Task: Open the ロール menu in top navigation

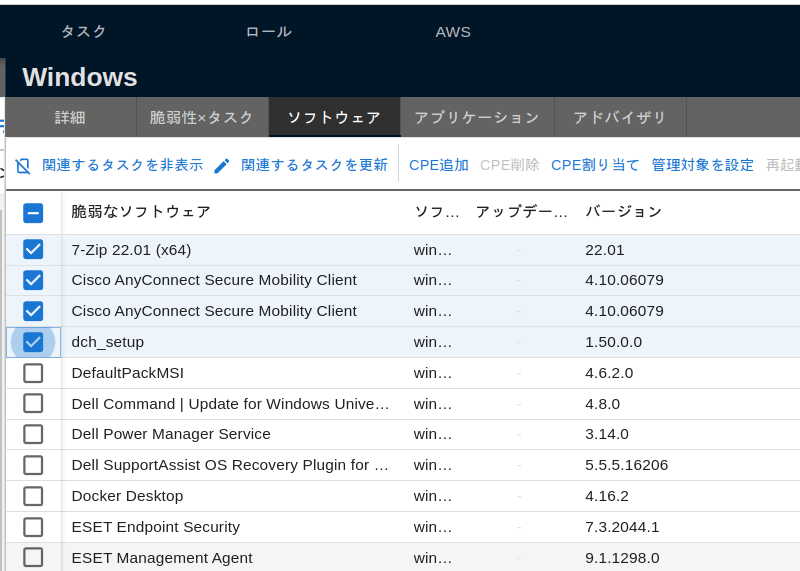Action: [x=269, y=32]
